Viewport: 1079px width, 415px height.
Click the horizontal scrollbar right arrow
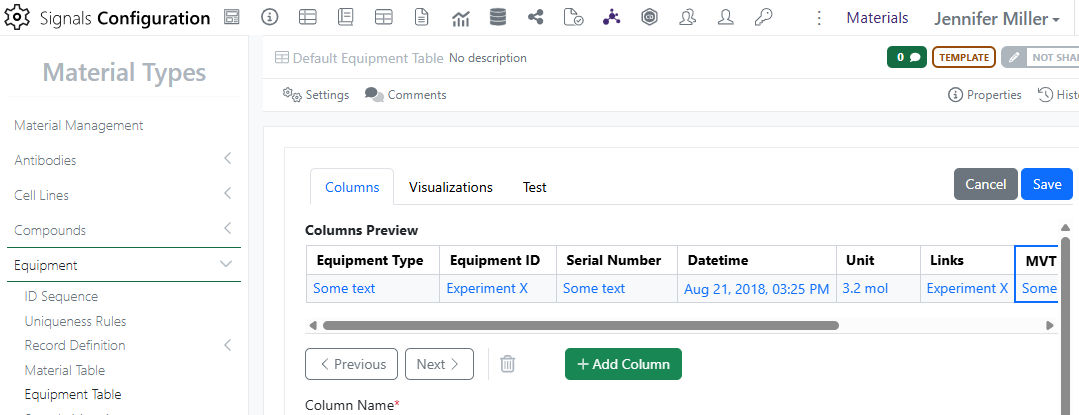tap(1049, 326)
